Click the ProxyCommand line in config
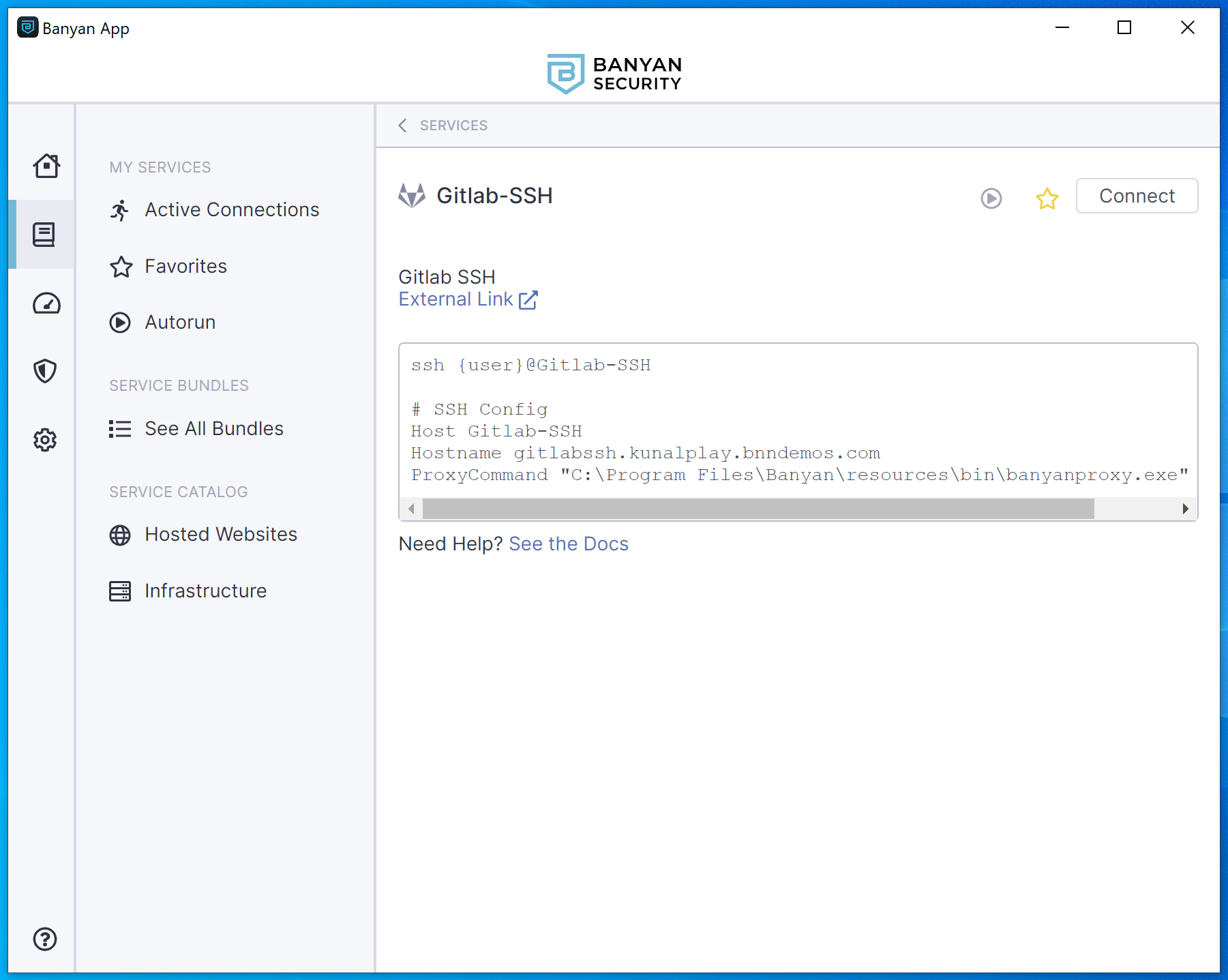The width and height of the screenshot is (1228, 980). click(x=799, y=475)
